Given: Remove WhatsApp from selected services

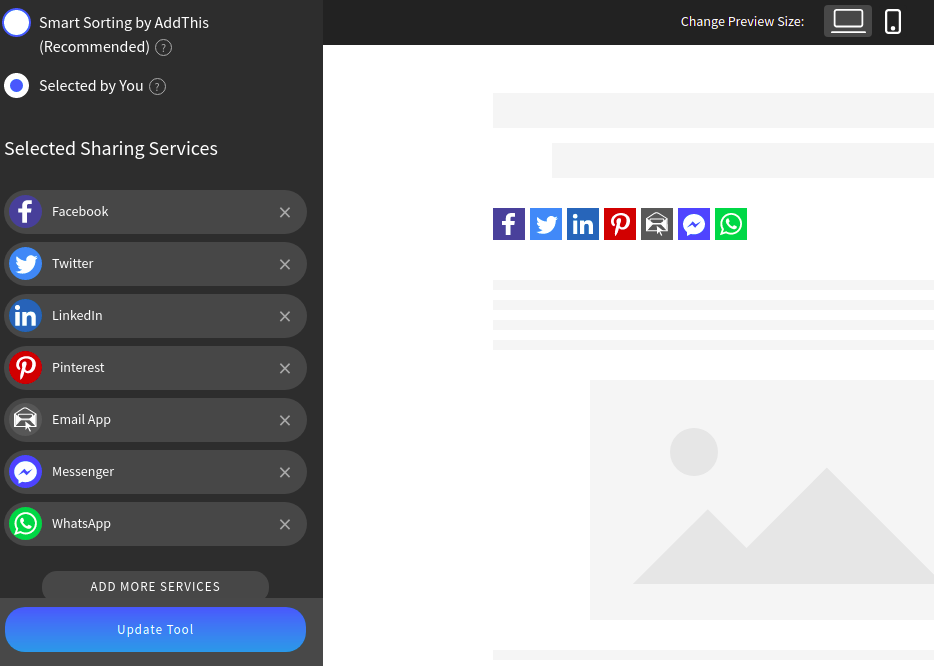Looking at the screenshot, I should point(285,524).
